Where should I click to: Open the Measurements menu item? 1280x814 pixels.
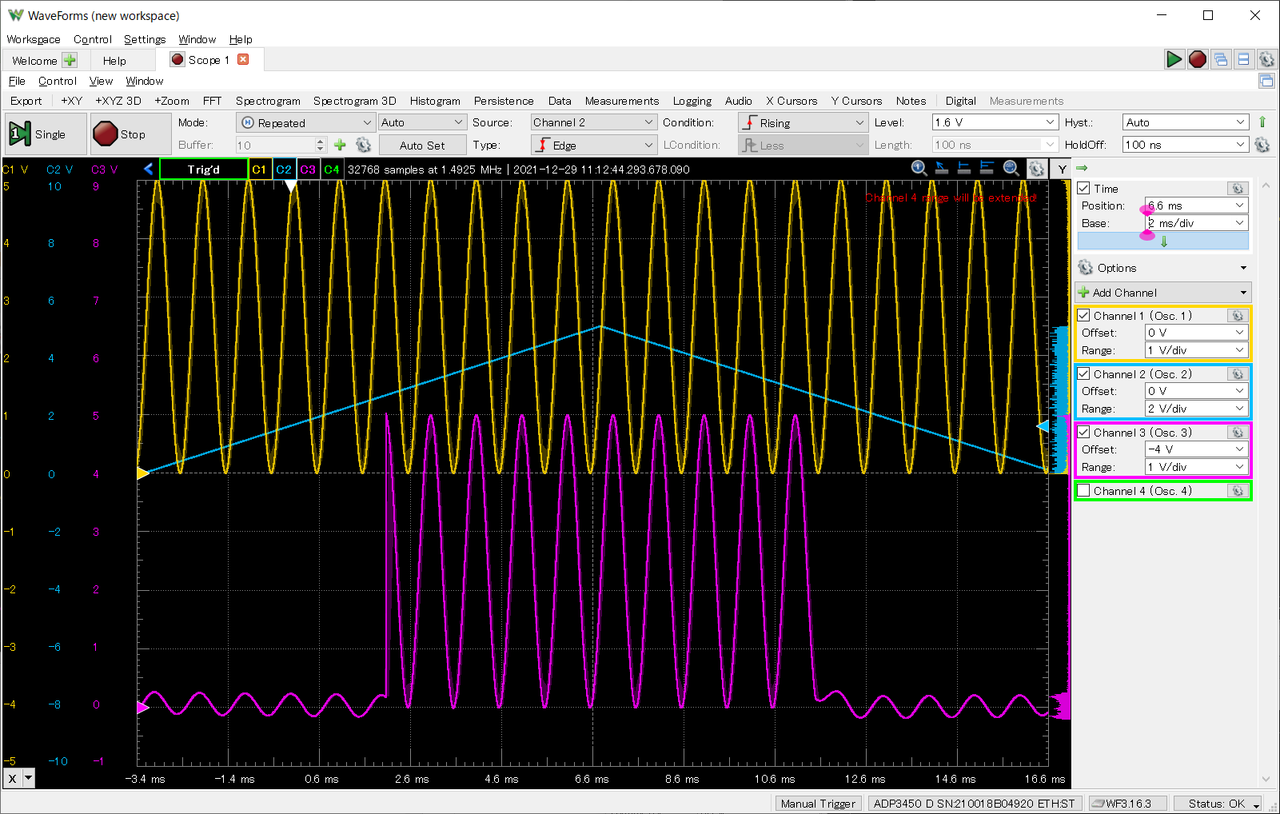tap(621, 101)
